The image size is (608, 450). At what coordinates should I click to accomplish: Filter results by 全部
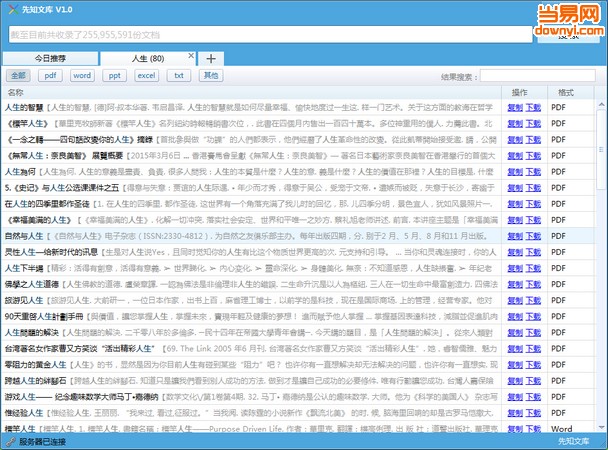(x=18, y=76)
